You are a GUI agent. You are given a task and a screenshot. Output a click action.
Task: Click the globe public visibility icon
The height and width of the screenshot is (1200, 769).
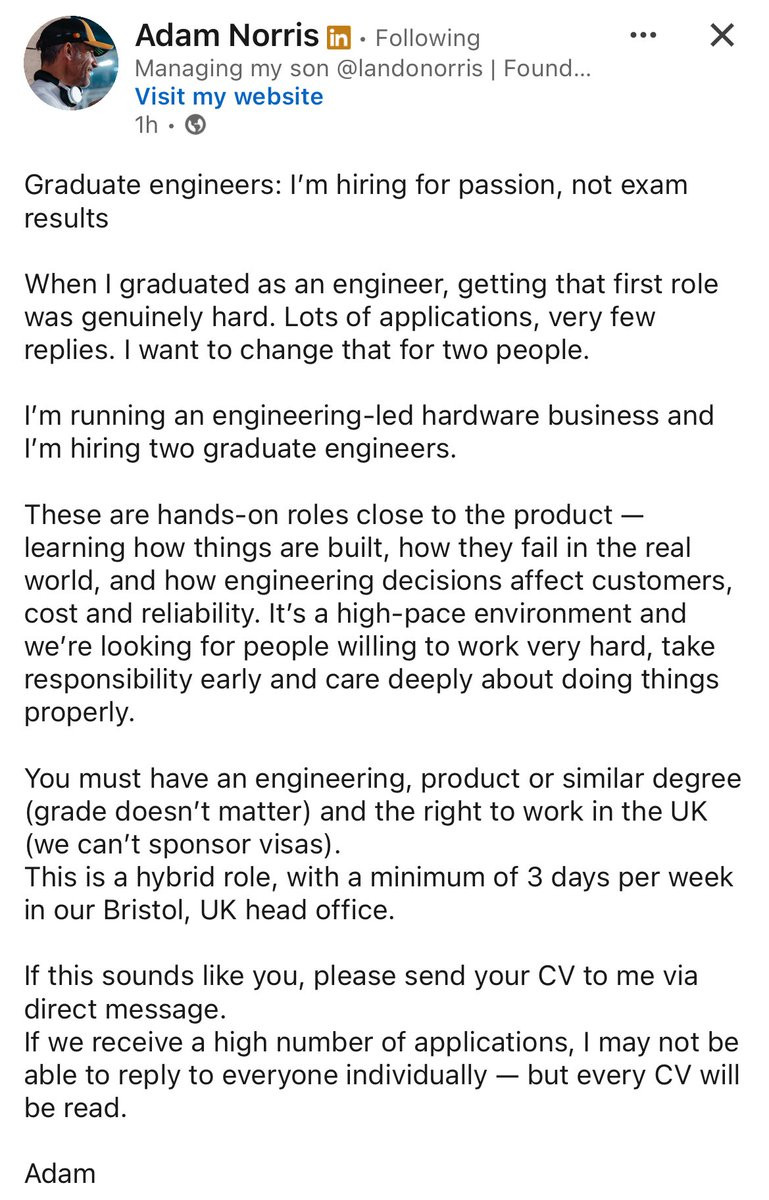pyautogui.click(x=196, y=125)
